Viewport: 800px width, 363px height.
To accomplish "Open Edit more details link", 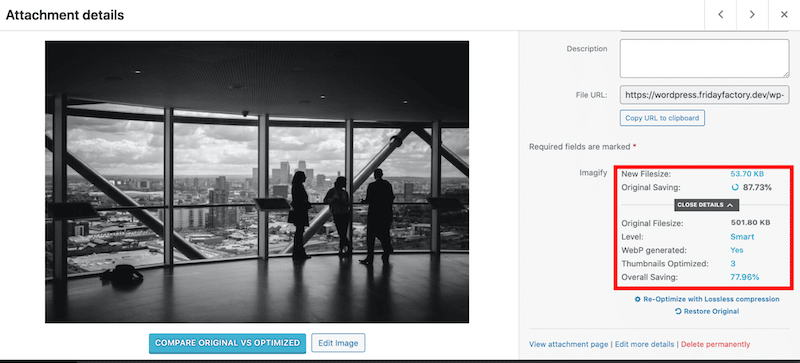I will click(x=644, y=344).
